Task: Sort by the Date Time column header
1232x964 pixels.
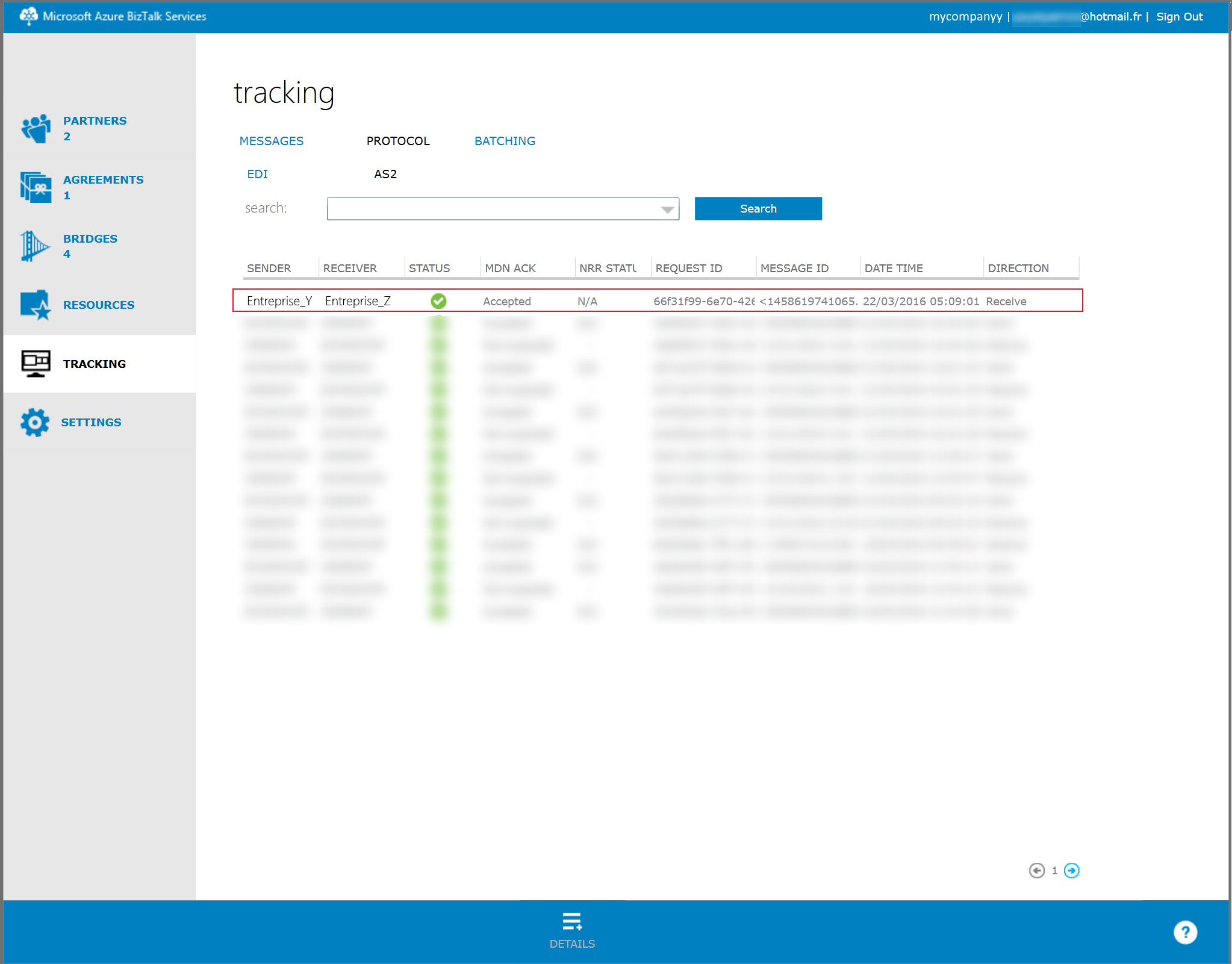Action: click(894, 268)
